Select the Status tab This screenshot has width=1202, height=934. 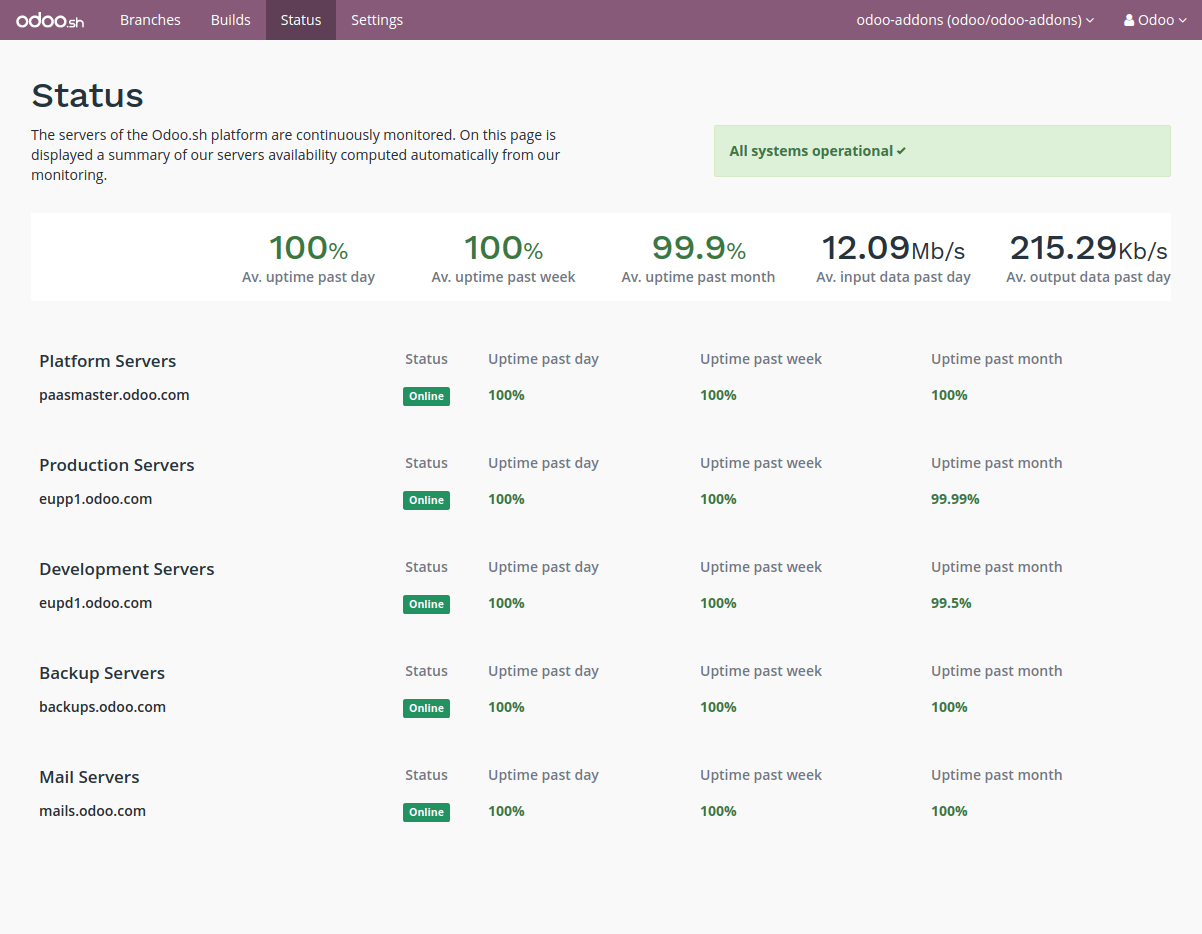301,20
